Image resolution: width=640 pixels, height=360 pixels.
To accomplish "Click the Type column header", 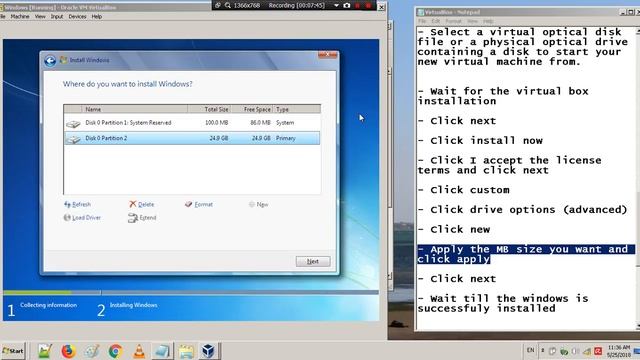I will pos(296,109).
